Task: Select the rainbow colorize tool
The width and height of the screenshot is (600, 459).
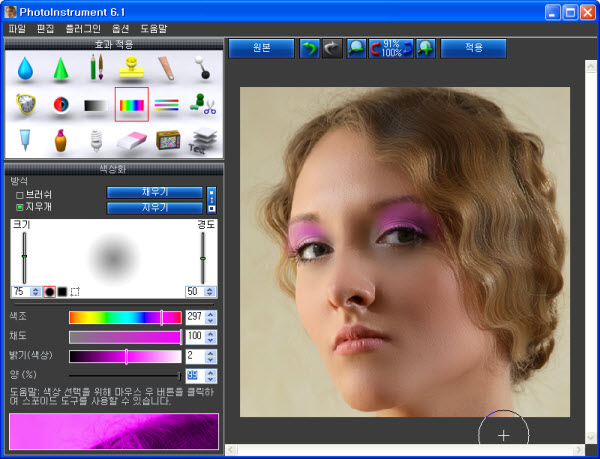Action: pos(132,104)
